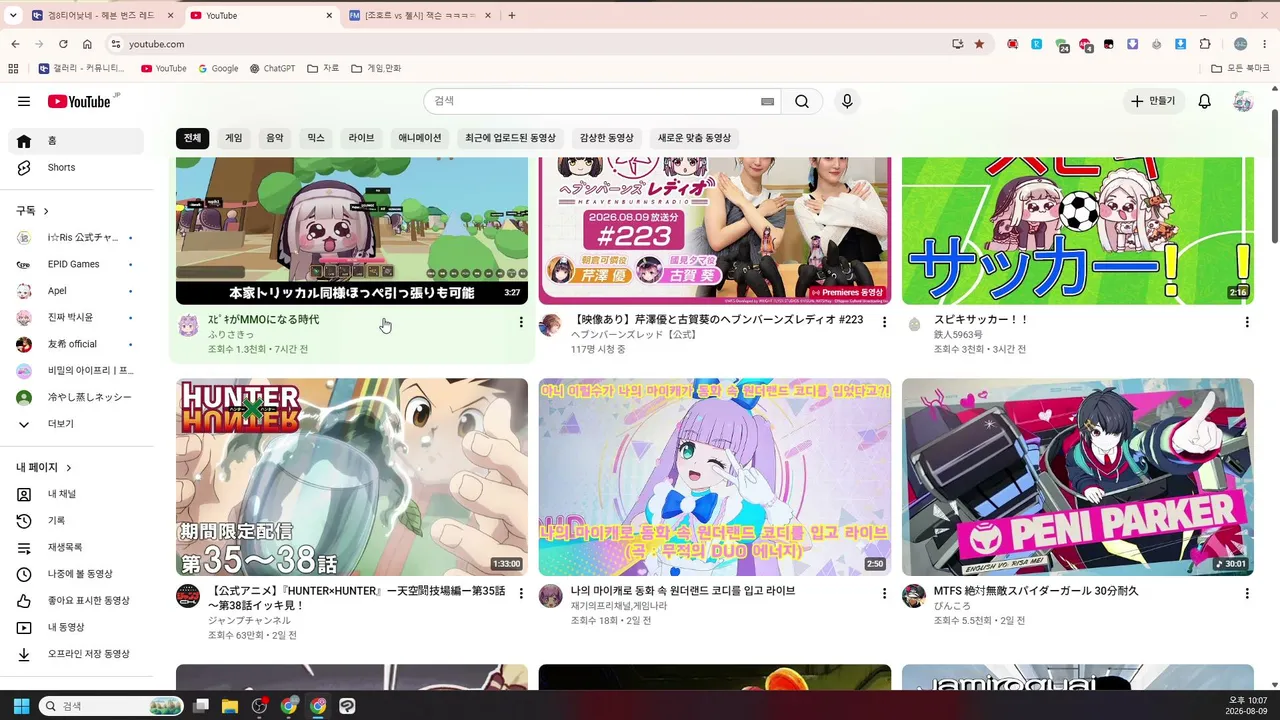Select the 전체 filter chip
This screenshot has width=1280, height=720.
192,138
